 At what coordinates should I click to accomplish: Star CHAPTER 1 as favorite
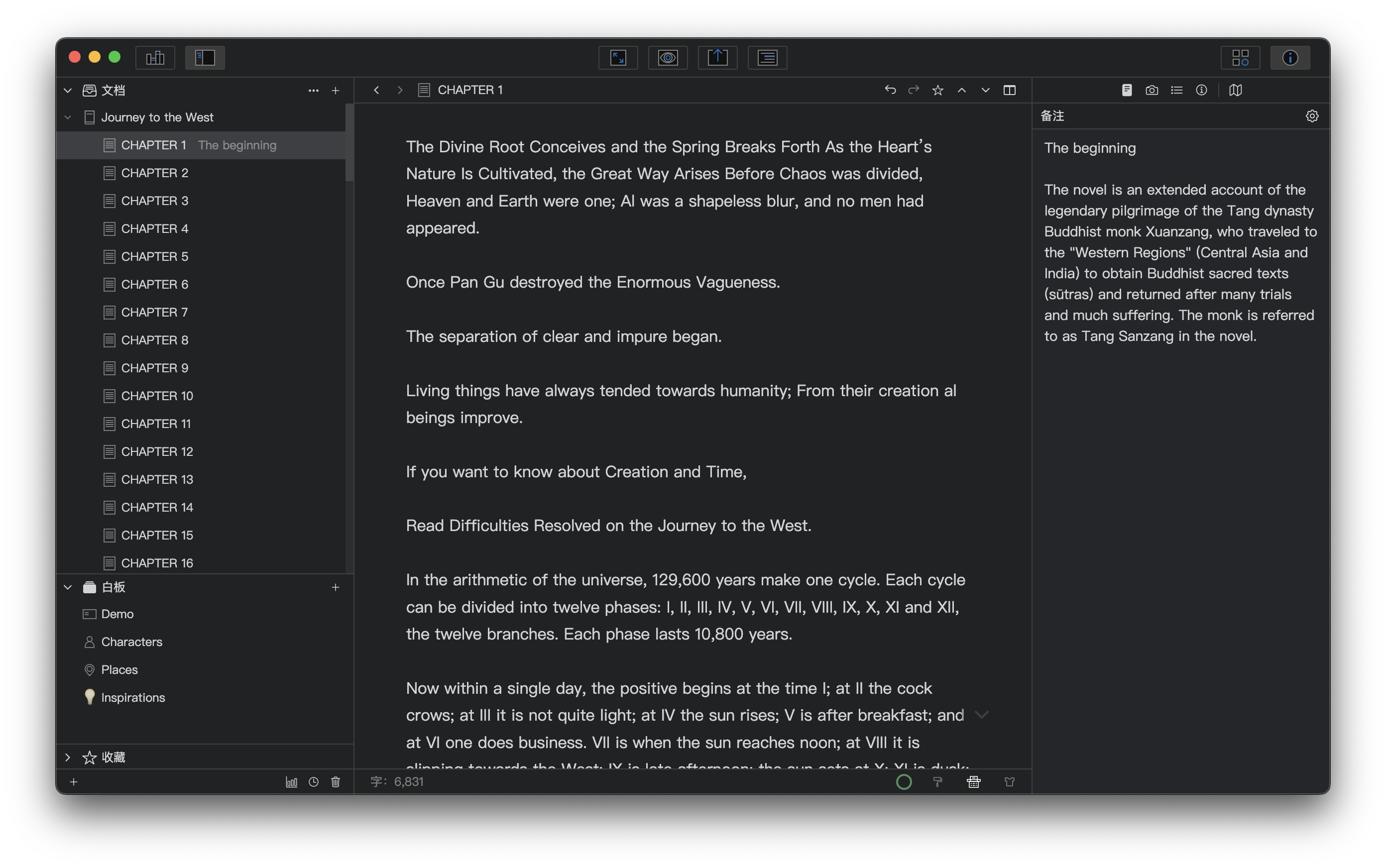pyautogui.click(x=937, y=90)
